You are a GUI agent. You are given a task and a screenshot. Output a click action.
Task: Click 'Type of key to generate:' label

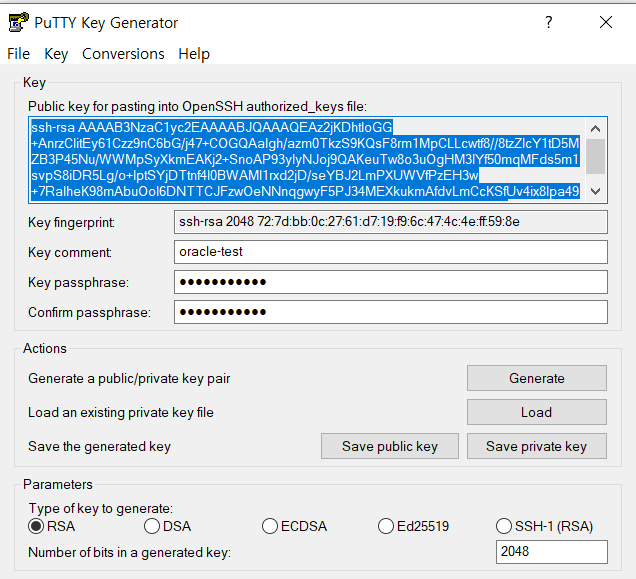101,508
